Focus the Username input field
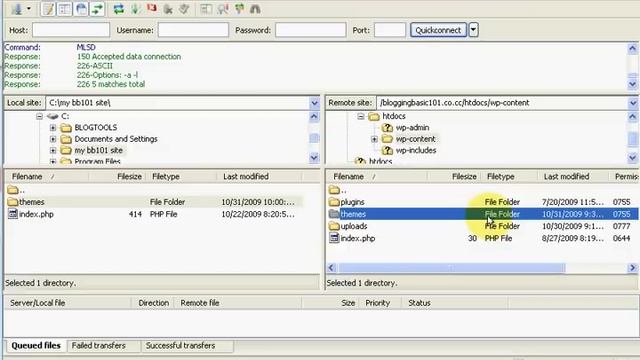640x360 pixels. [x=193, y=30]
